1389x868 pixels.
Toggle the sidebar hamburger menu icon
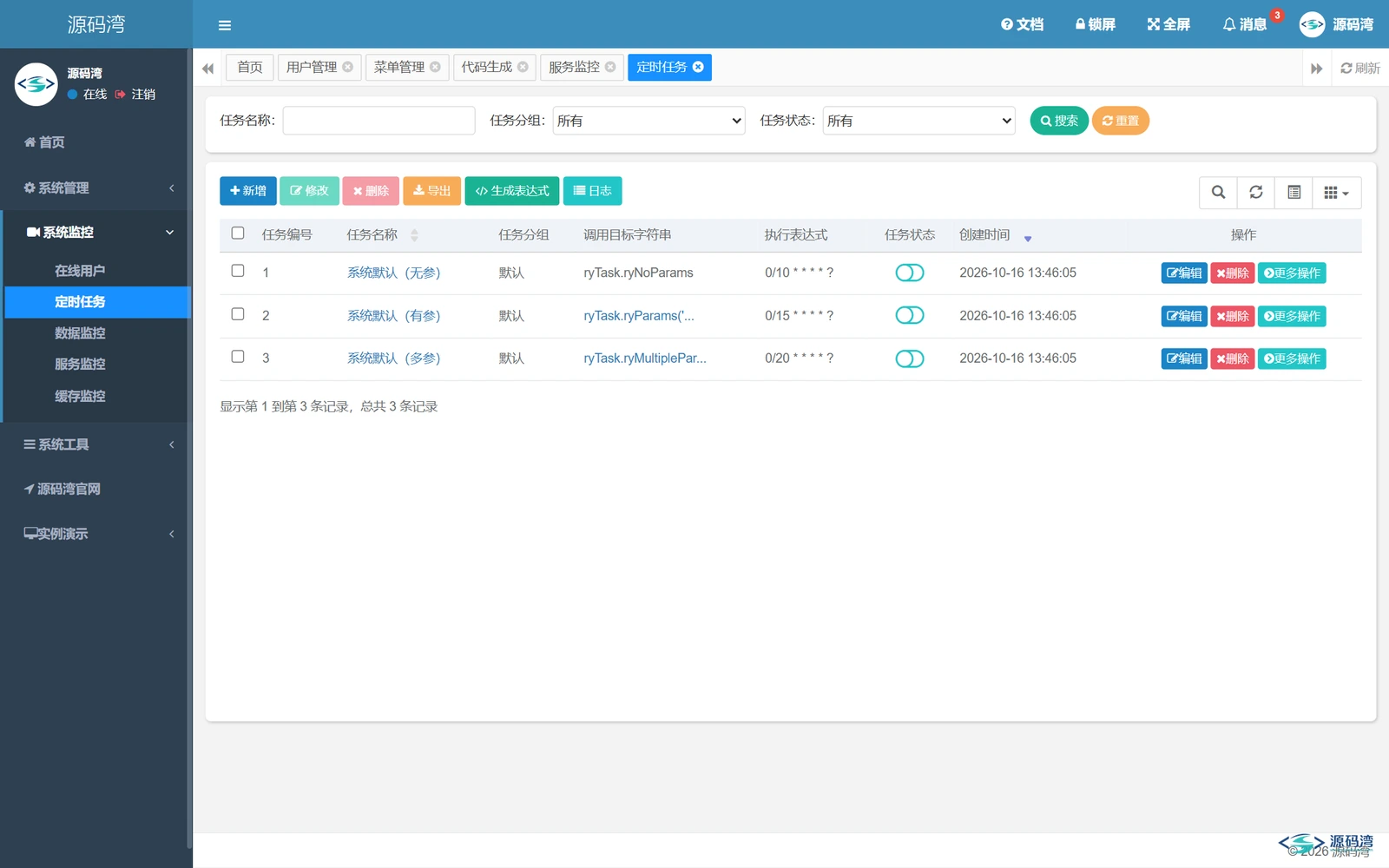pyautogui.click(x=225, y=25)
